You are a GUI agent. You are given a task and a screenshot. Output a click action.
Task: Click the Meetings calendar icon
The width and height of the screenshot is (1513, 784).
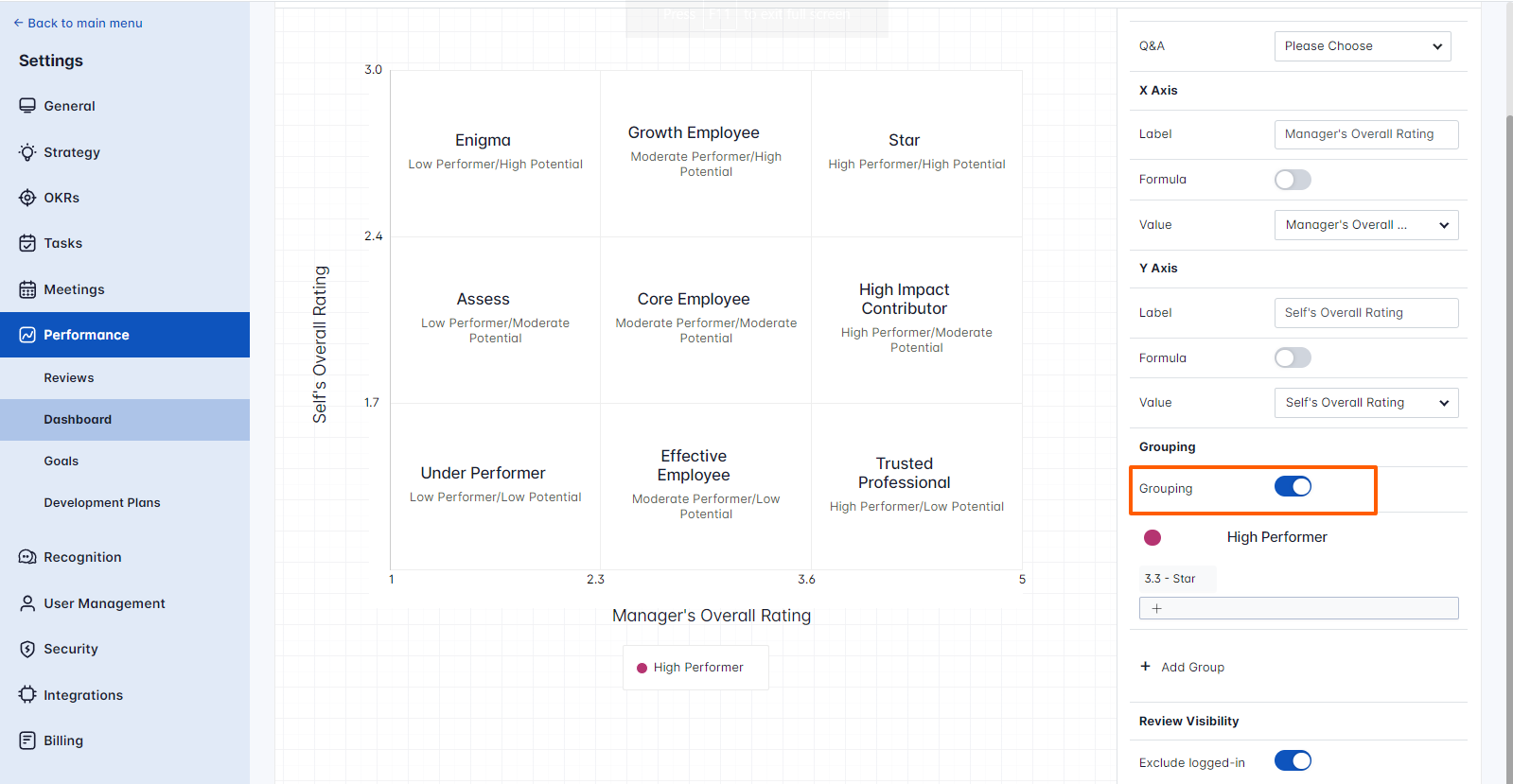[27, 289]
